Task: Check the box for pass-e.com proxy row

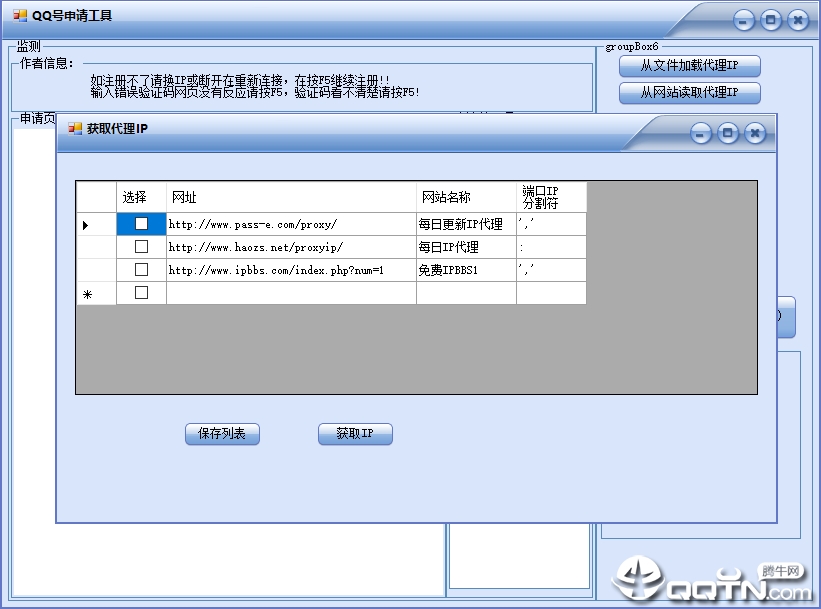Action: [141, 224]
